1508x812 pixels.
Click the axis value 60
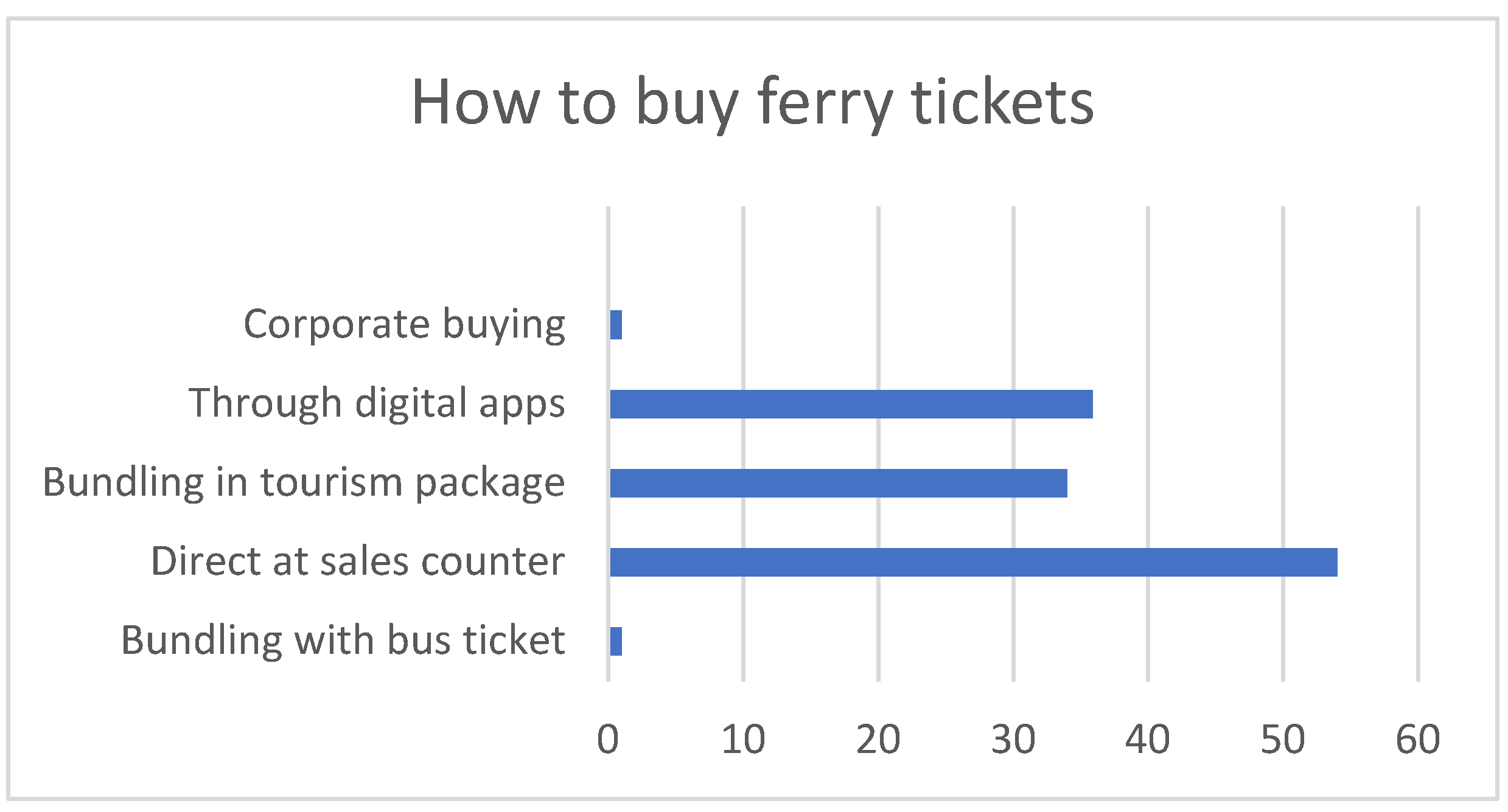coord(1418,740)
